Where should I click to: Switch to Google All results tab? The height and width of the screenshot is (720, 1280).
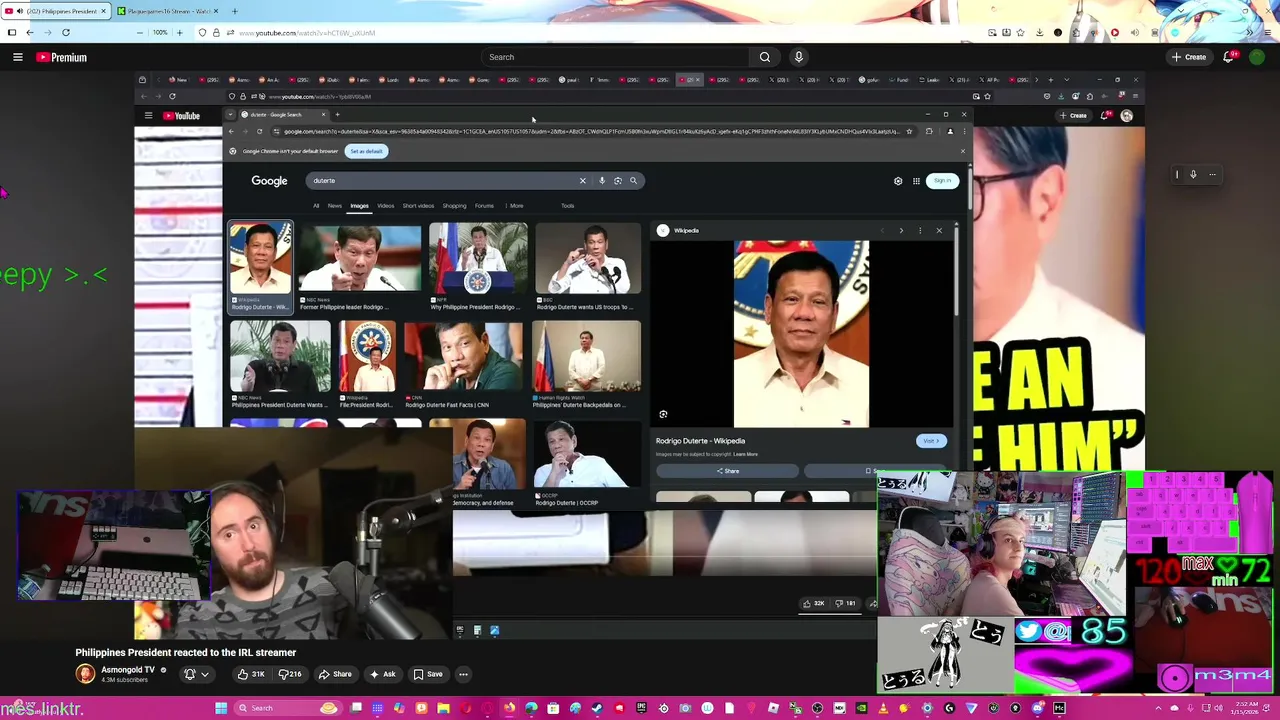(316, 206)
